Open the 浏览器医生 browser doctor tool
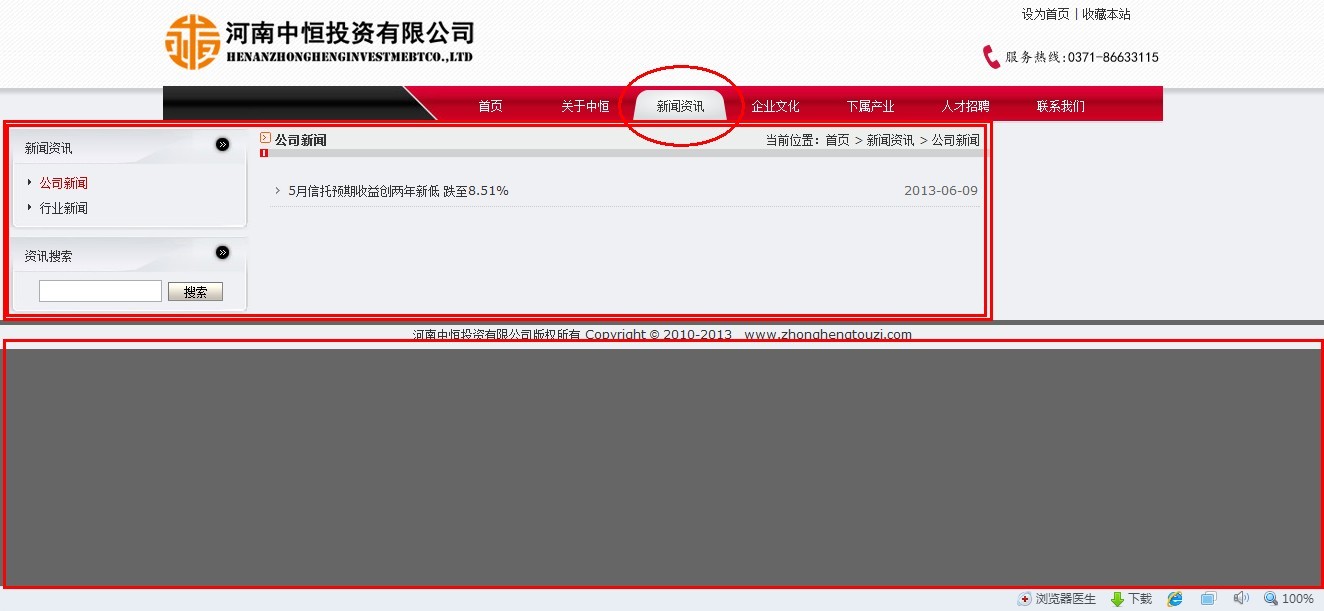This screenshot has width=1324, height=611. pos(1057,599)
